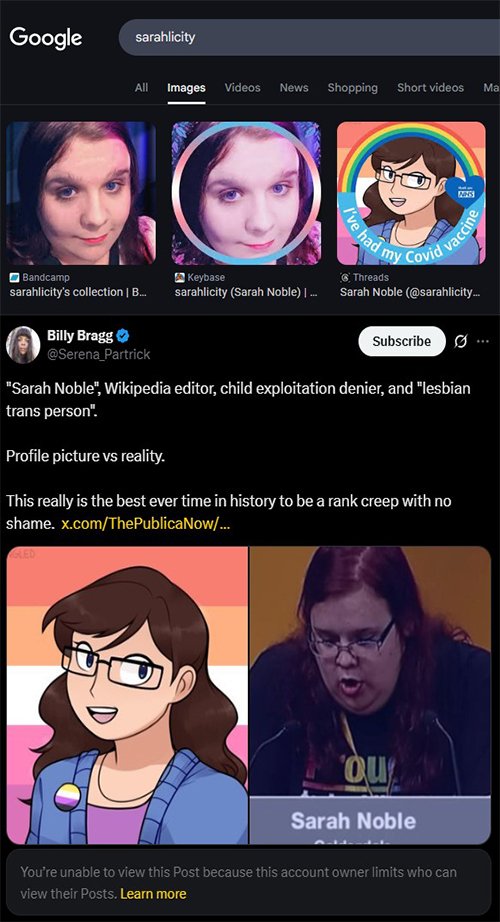Screen dimensions: 500x922
Task: Follow the x.com/ThePublicaNow link
Action: 145,523
